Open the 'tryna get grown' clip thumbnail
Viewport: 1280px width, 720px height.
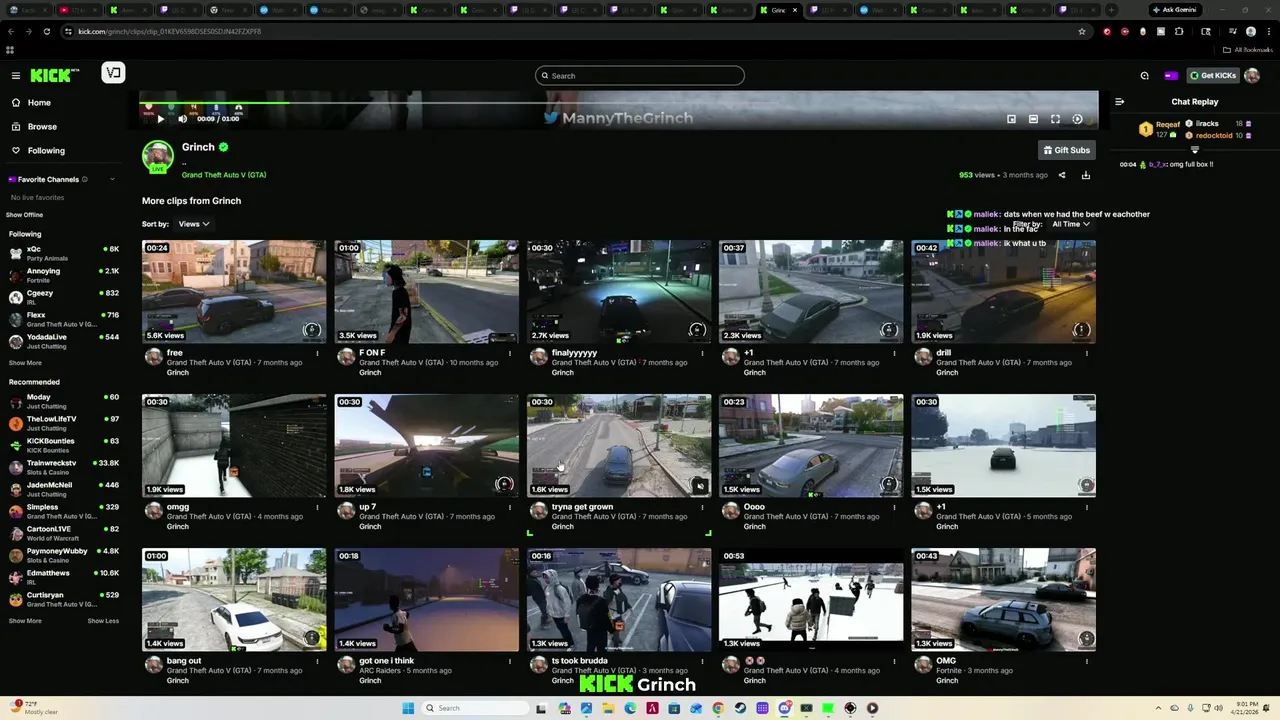(619, 446)
